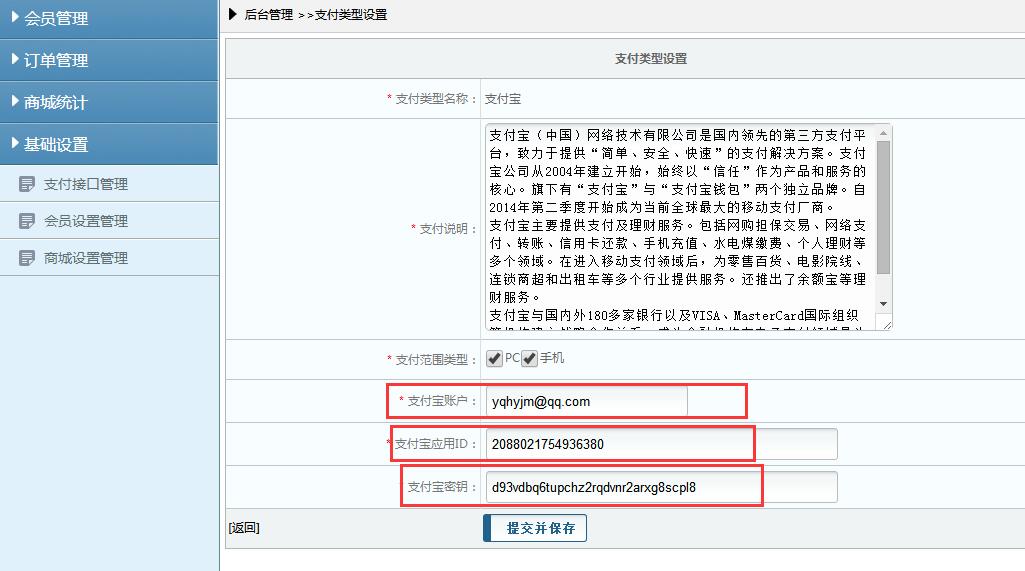This screenshot has width=1025, height=571.
Task: Focus the 支付宝账户 input field
Action: coord(586,401)
